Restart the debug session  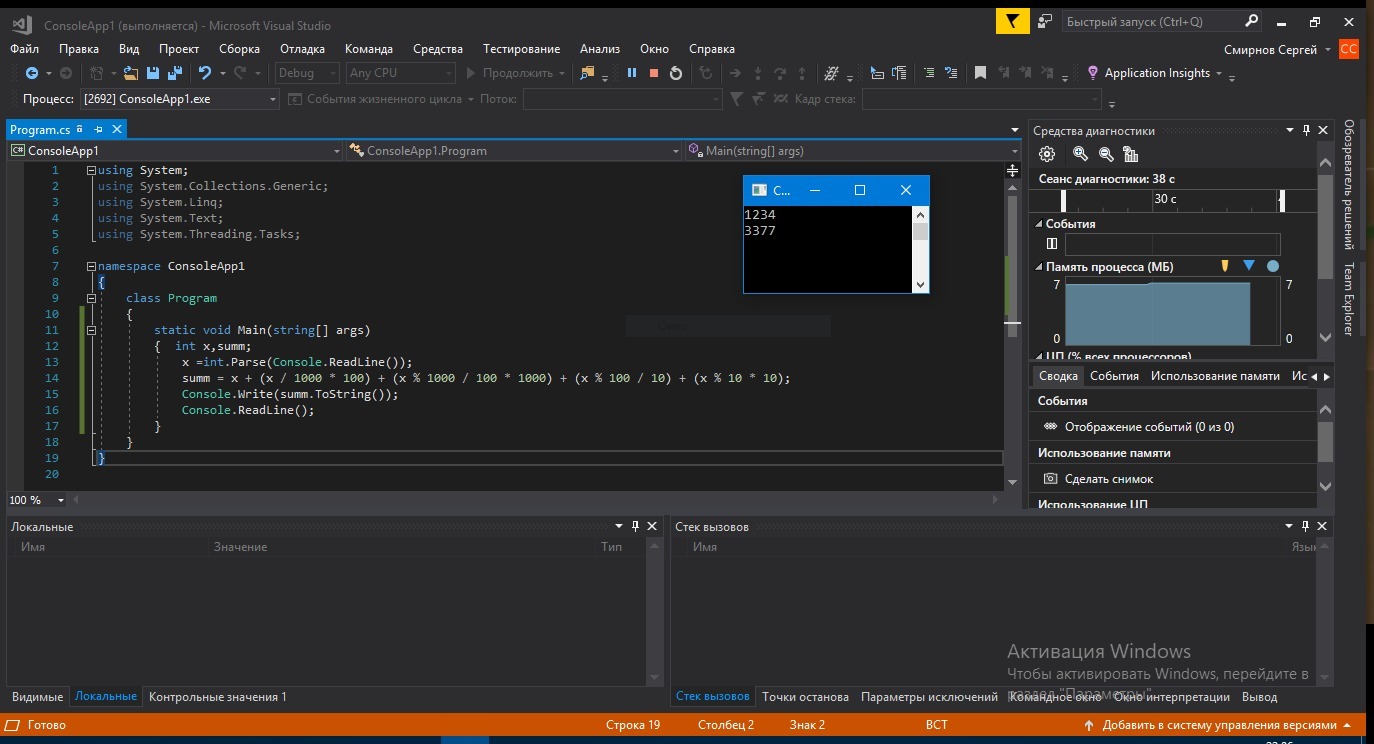tap(676, 73)
